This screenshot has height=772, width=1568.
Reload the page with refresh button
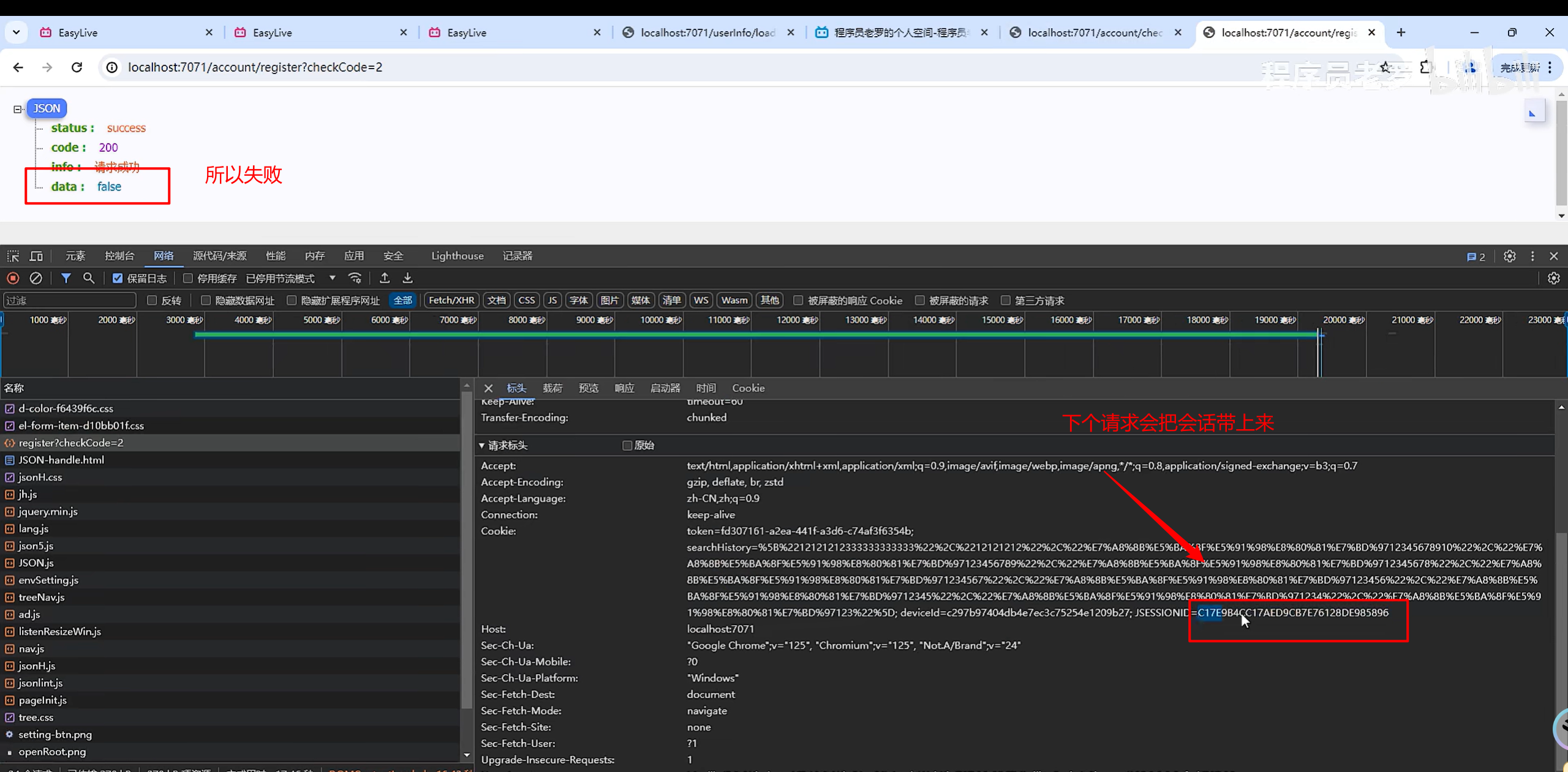77,67
